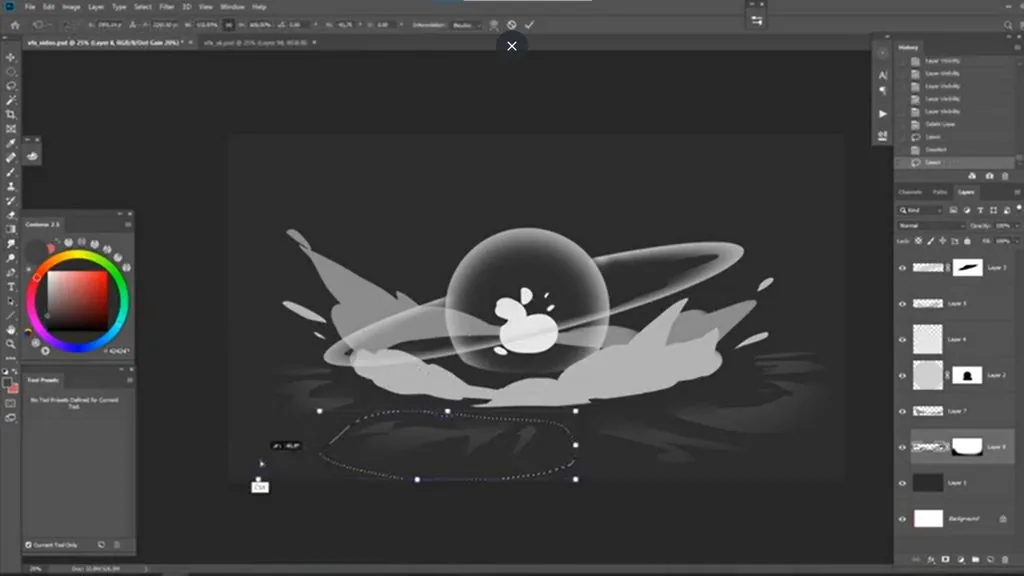Switch to the Channels tab
The image size is (1024, 576).
(x=910, y=192)
